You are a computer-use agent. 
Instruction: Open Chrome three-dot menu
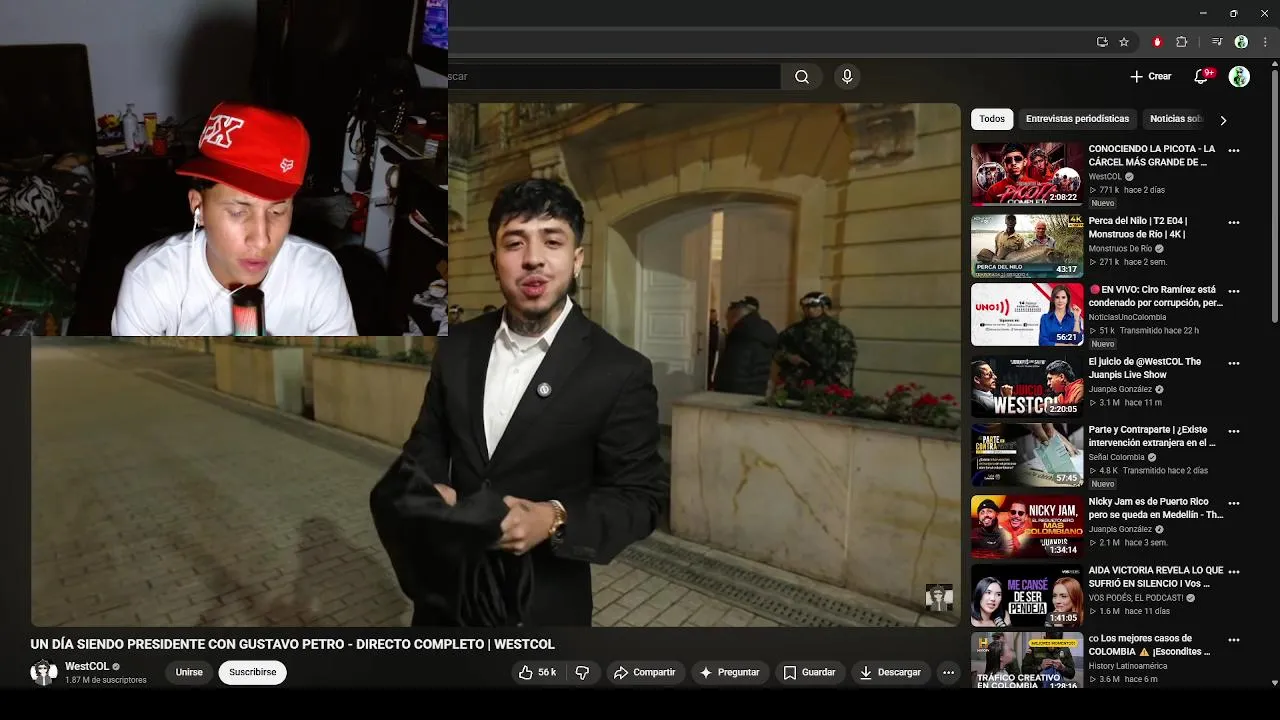1265,42
